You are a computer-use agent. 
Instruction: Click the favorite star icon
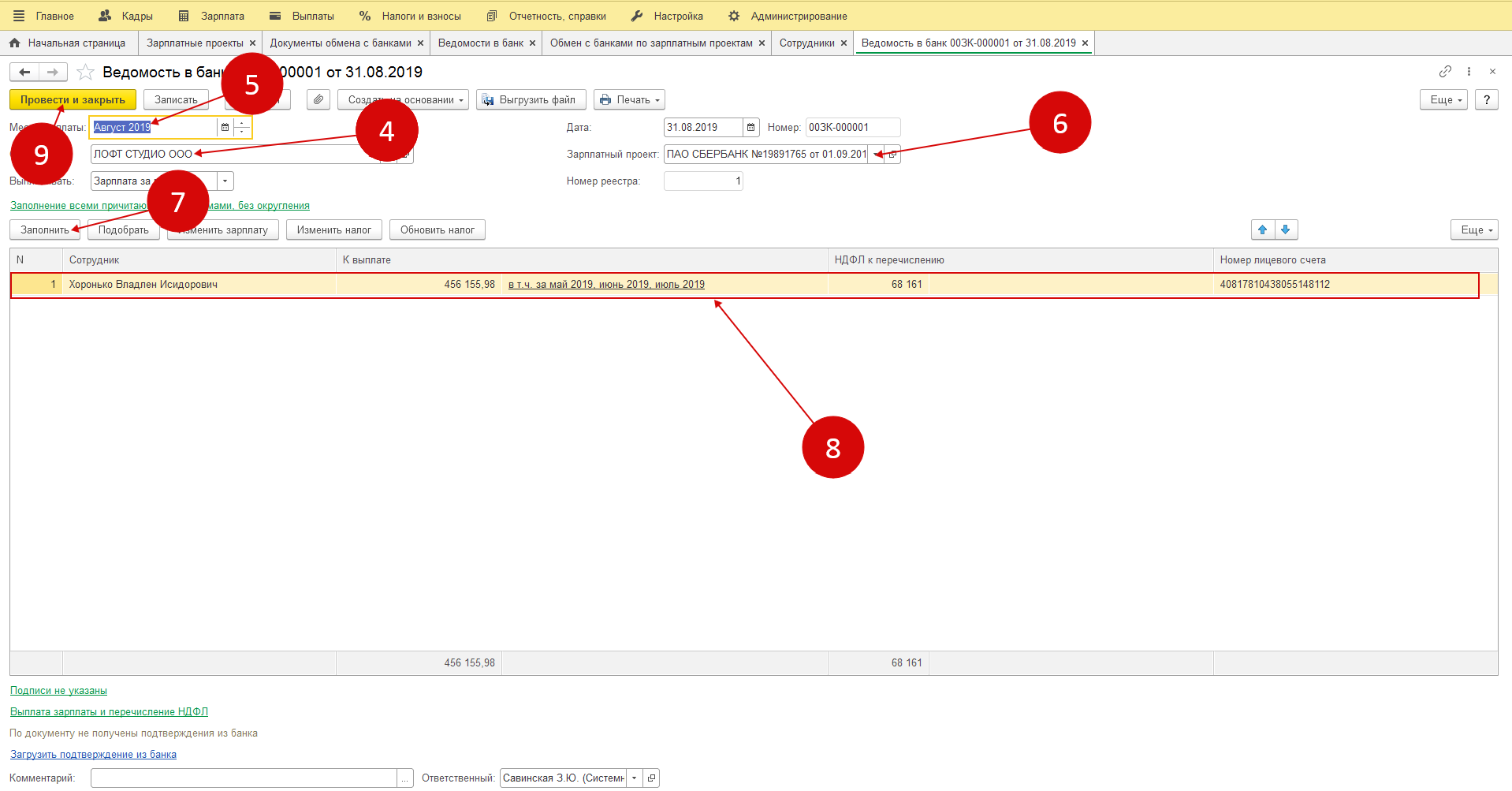(x=86, y=73)
